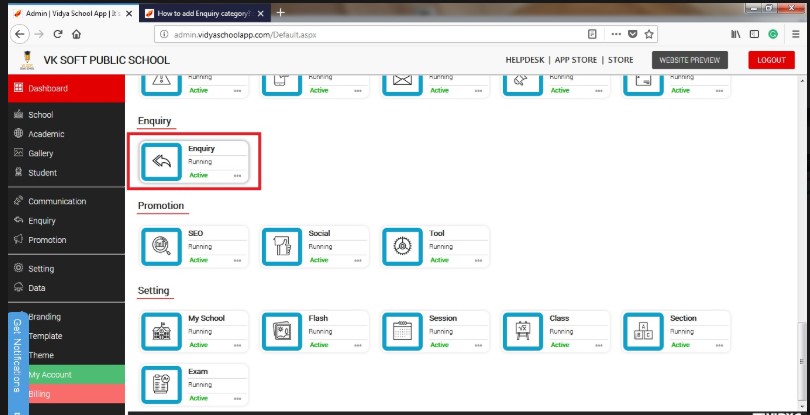
Task: Select Academic in the sidebar menu
Action: tap(46, 134)
